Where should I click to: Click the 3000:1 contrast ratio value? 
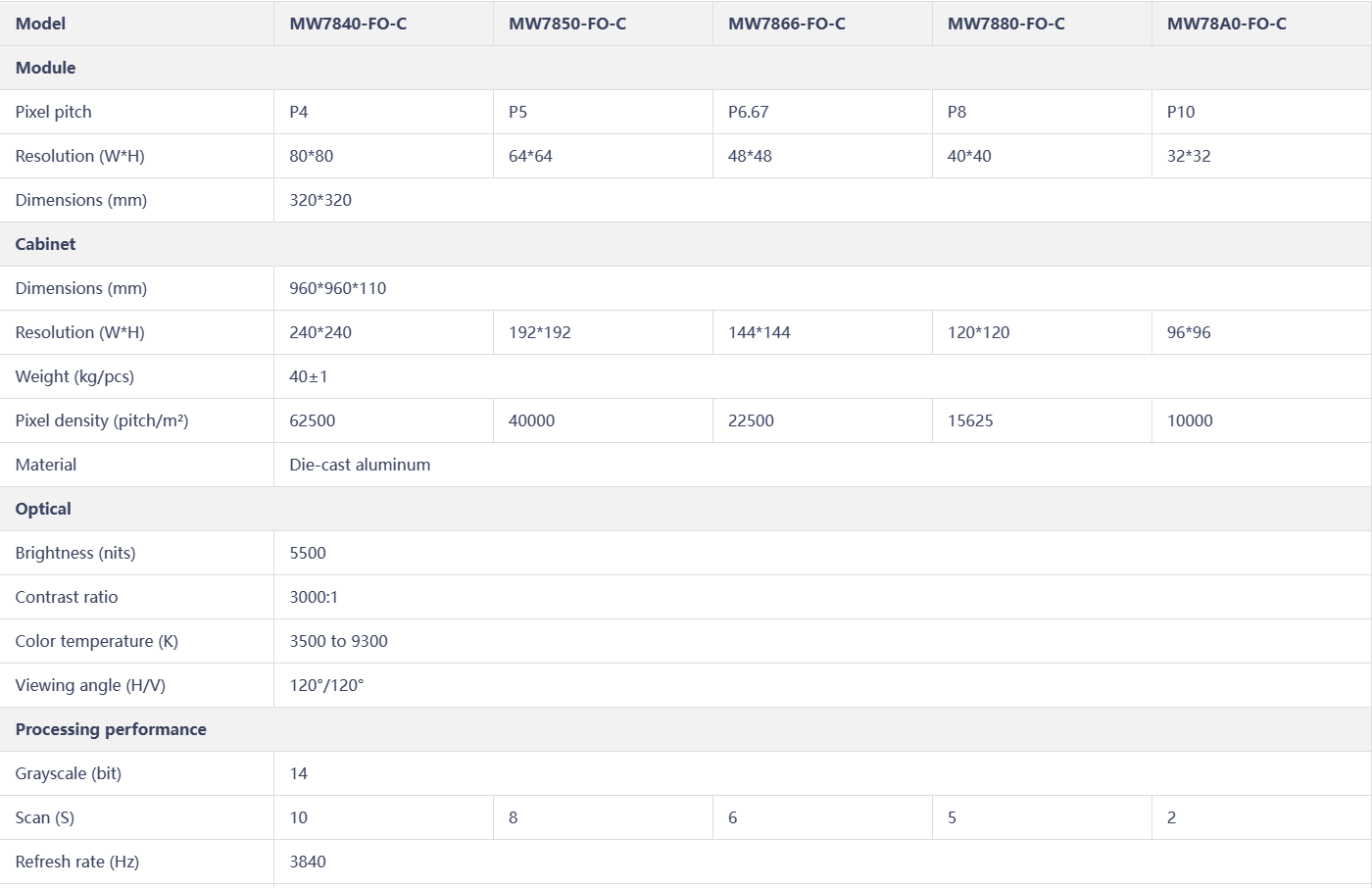[x=314, y=597]
